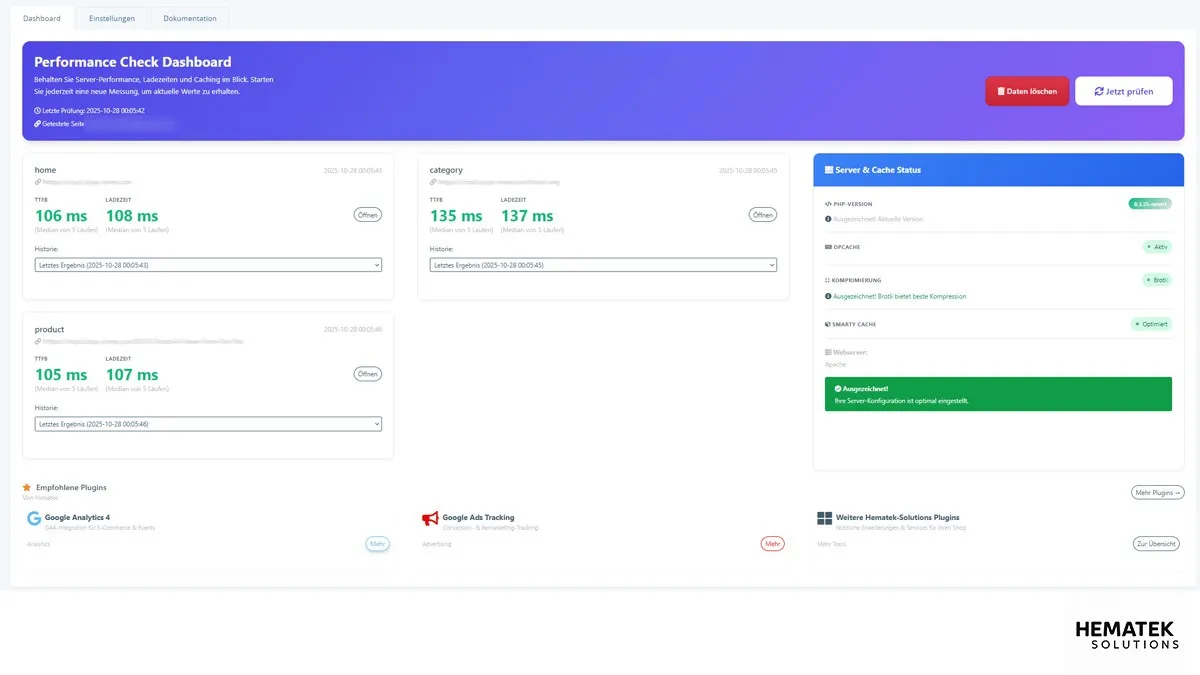Open the Zur Übersicht plugin overview
The height and width of the screenshot is (675, 1200).
pos(1156,544)
